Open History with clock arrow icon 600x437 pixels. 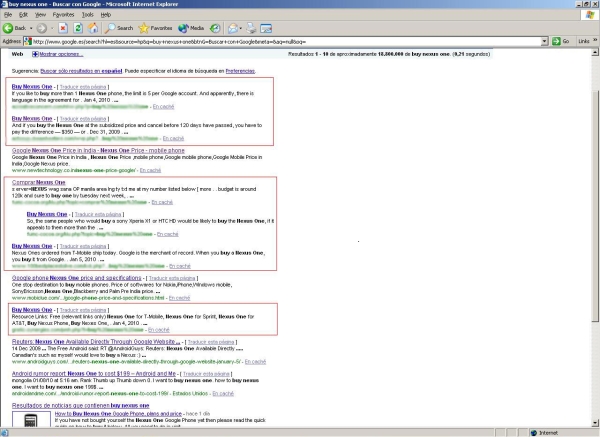click(215, 28)
